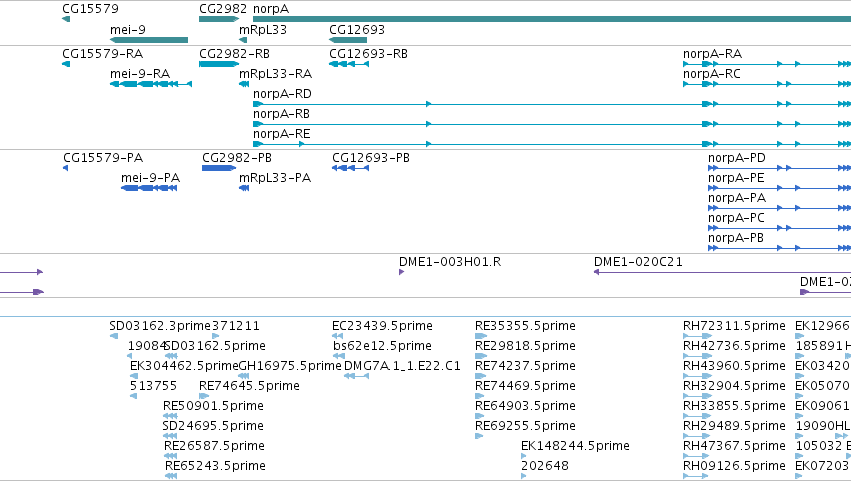Viewport: 851px width, 481px height.
Task: Click the DME1-020C21 feature line
Action: tap(722, 272)
